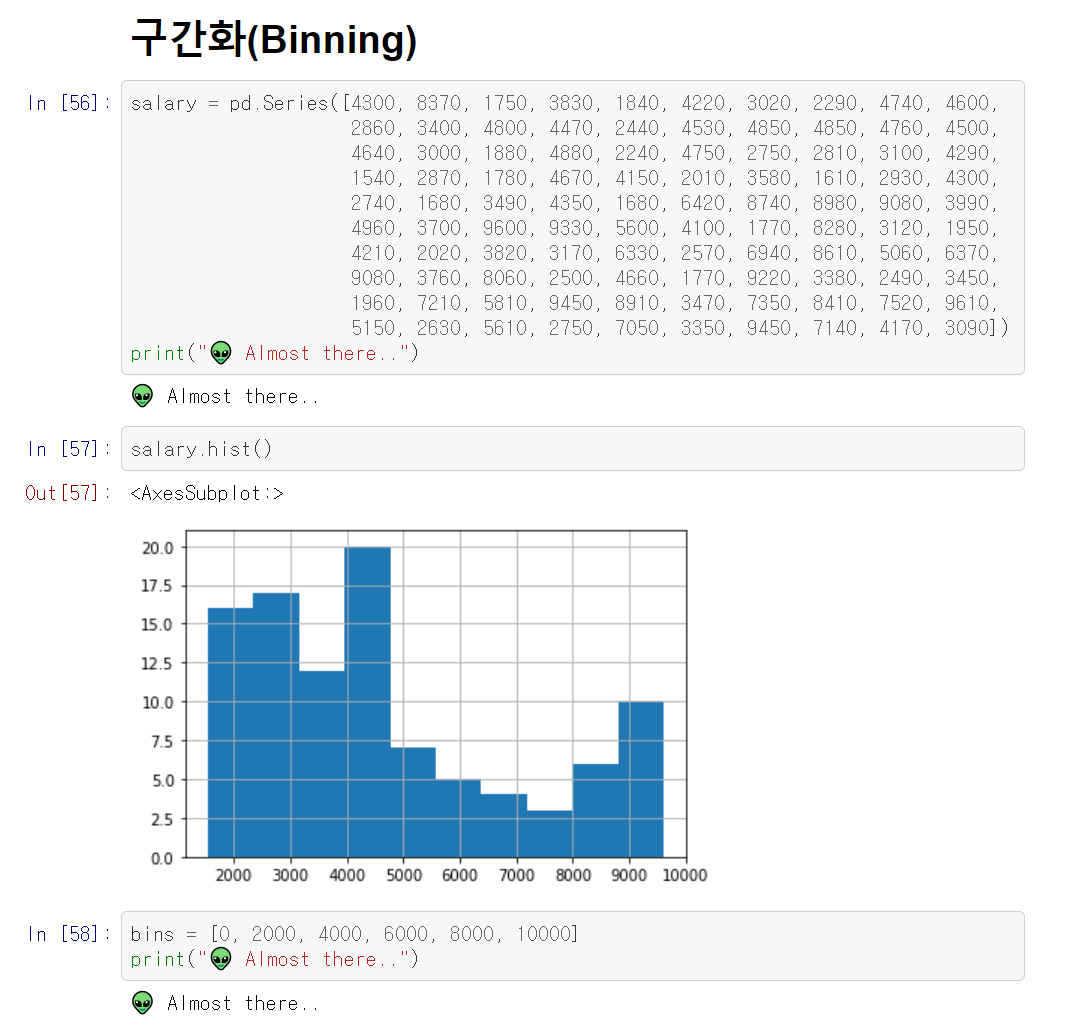This screenshot has height=1027, width=1087.
Task: Click the value 3090 at end of Series
Action: pyautogui.click(x=967, y=328)
